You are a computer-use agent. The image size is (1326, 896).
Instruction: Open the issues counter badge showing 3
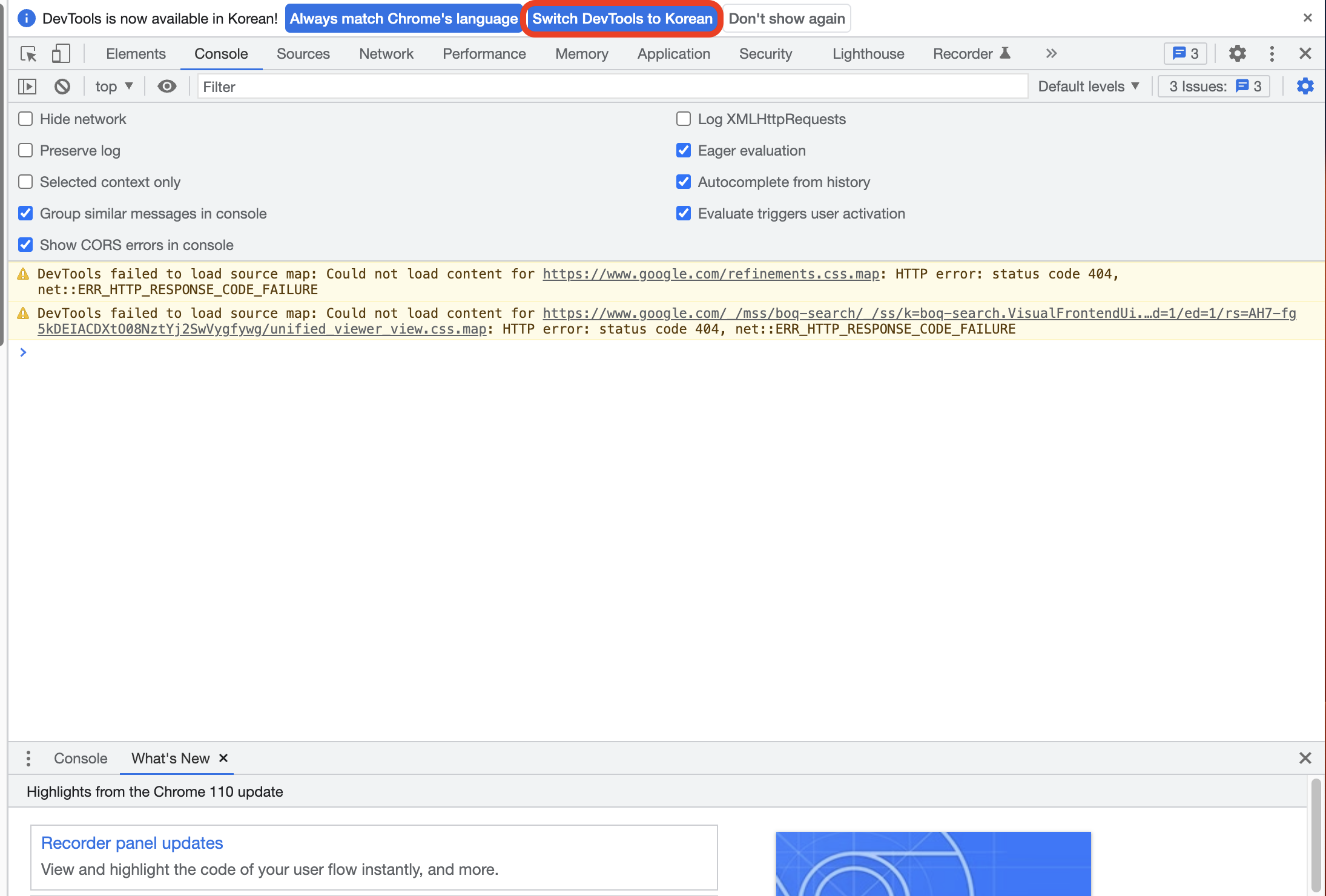pos(1185,54)
